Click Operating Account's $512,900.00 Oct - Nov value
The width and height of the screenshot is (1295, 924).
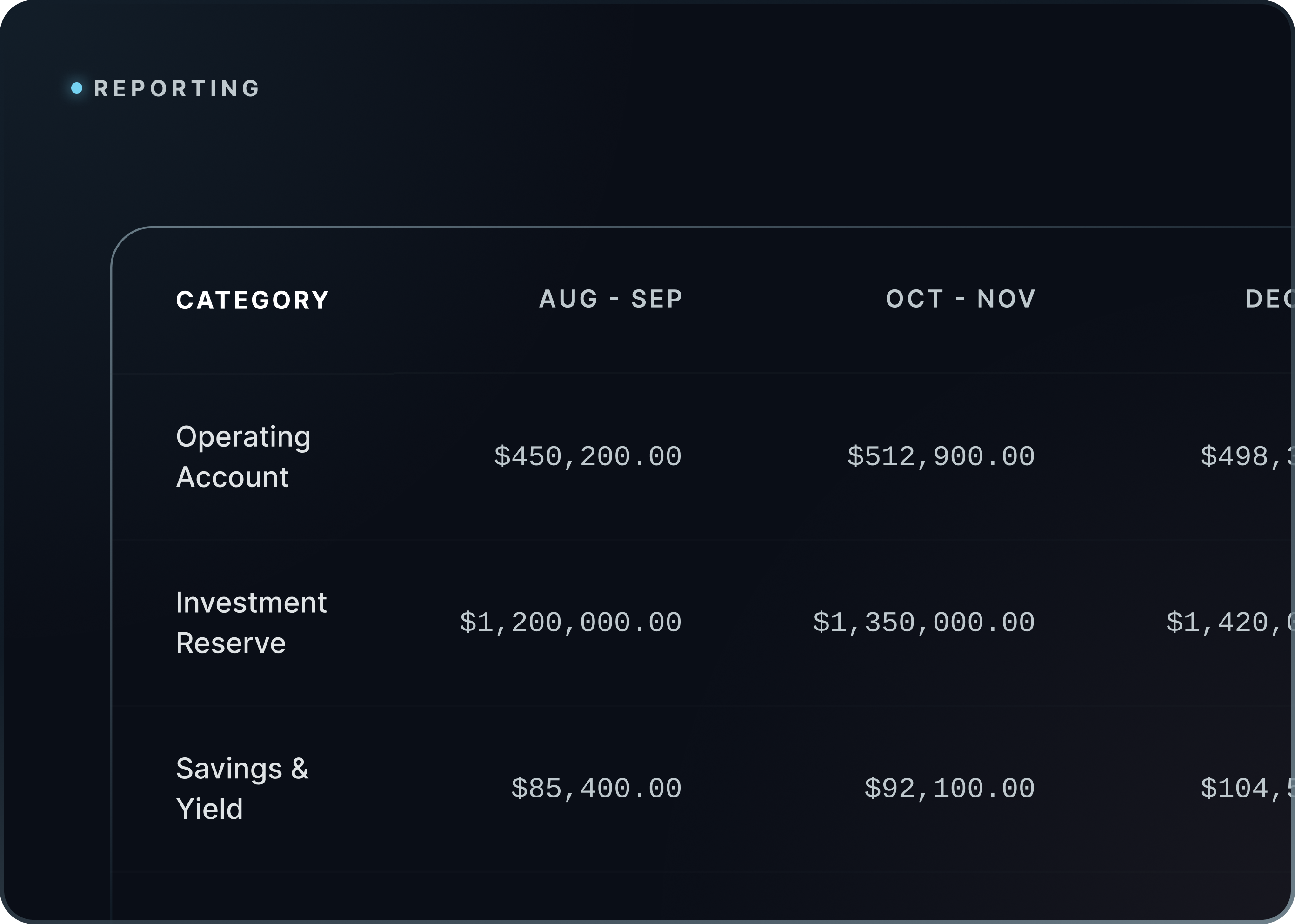click(941, 456)
